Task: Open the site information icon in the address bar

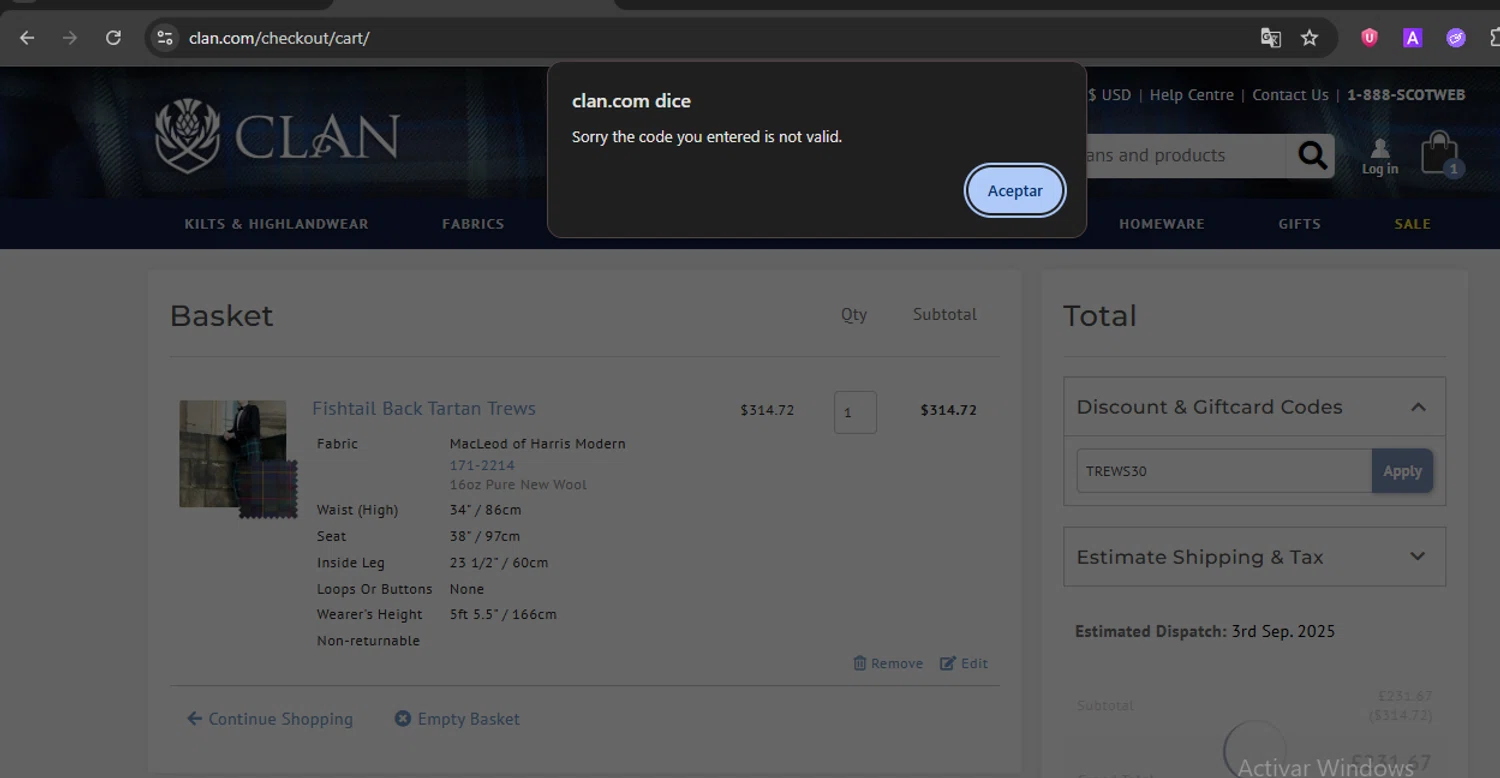Action: tap(165, 38)
